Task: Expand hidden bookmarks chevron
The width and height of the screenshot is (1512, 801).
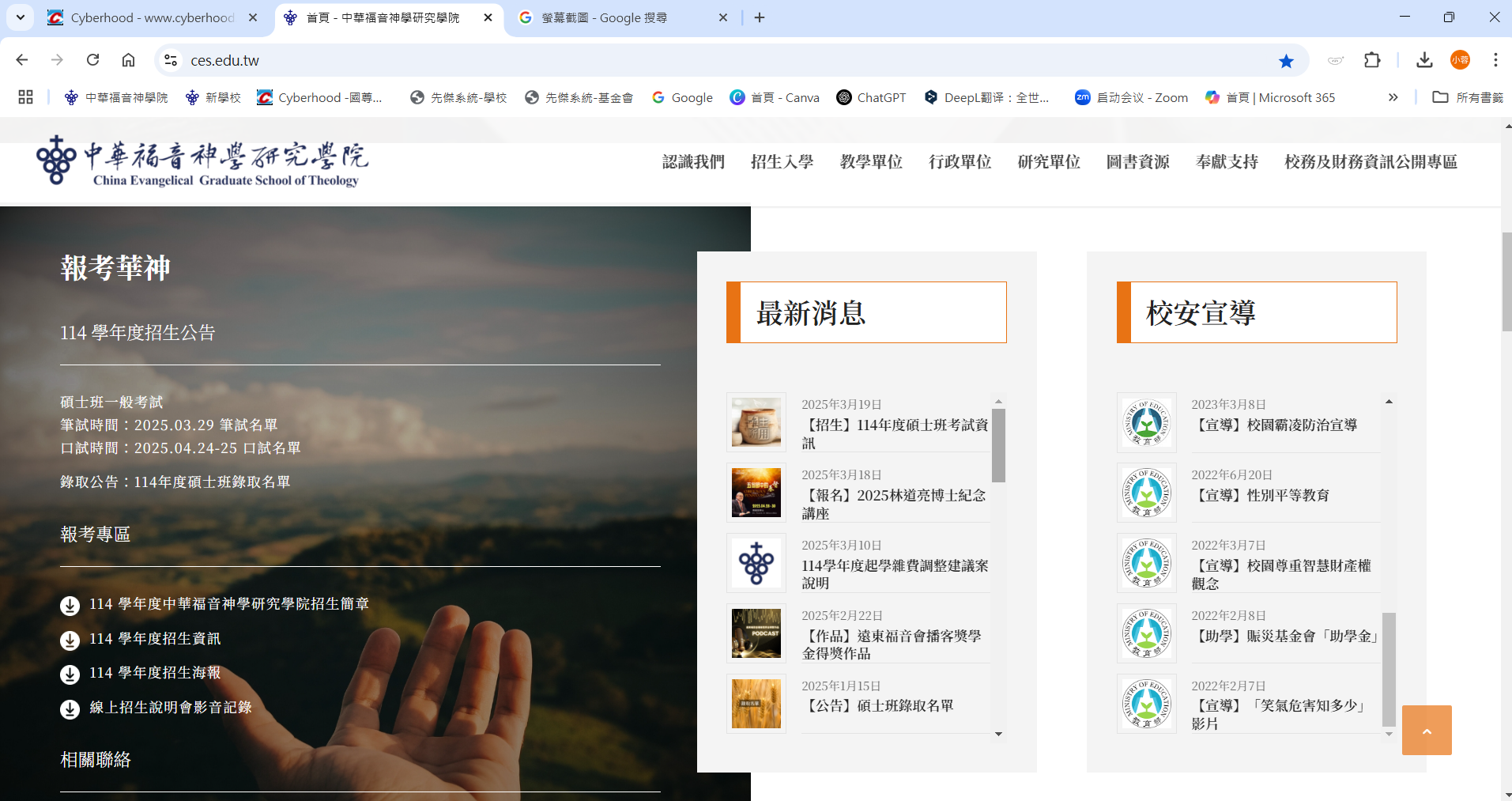Action: click(x=1393, y=97)
